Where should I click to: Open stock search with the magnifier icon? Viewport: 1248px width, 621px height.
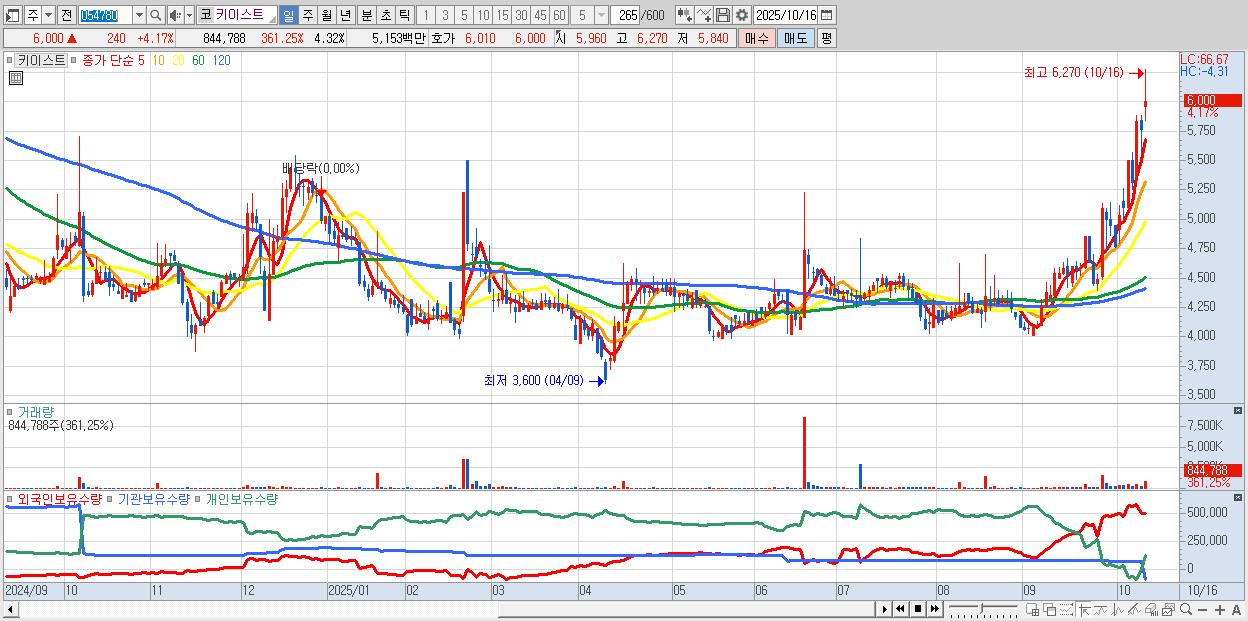(x=156, y=15)
